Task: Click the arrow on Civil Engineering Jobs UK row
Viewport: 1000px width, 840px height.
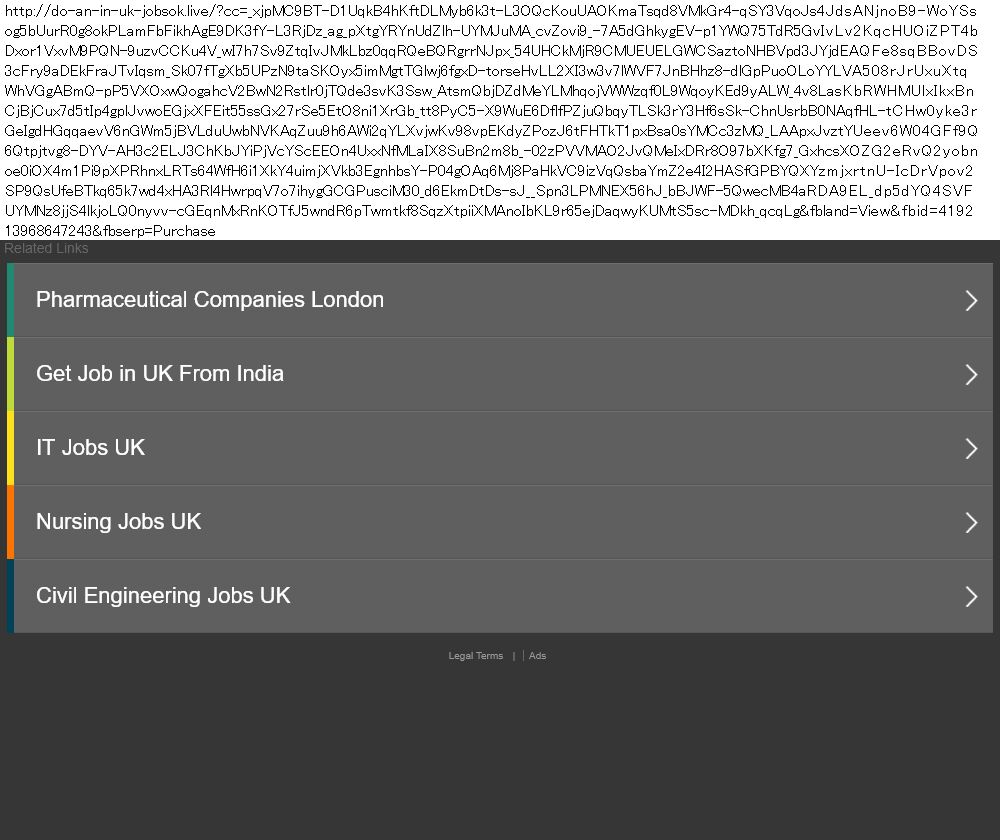Action: tap(970, 596)
